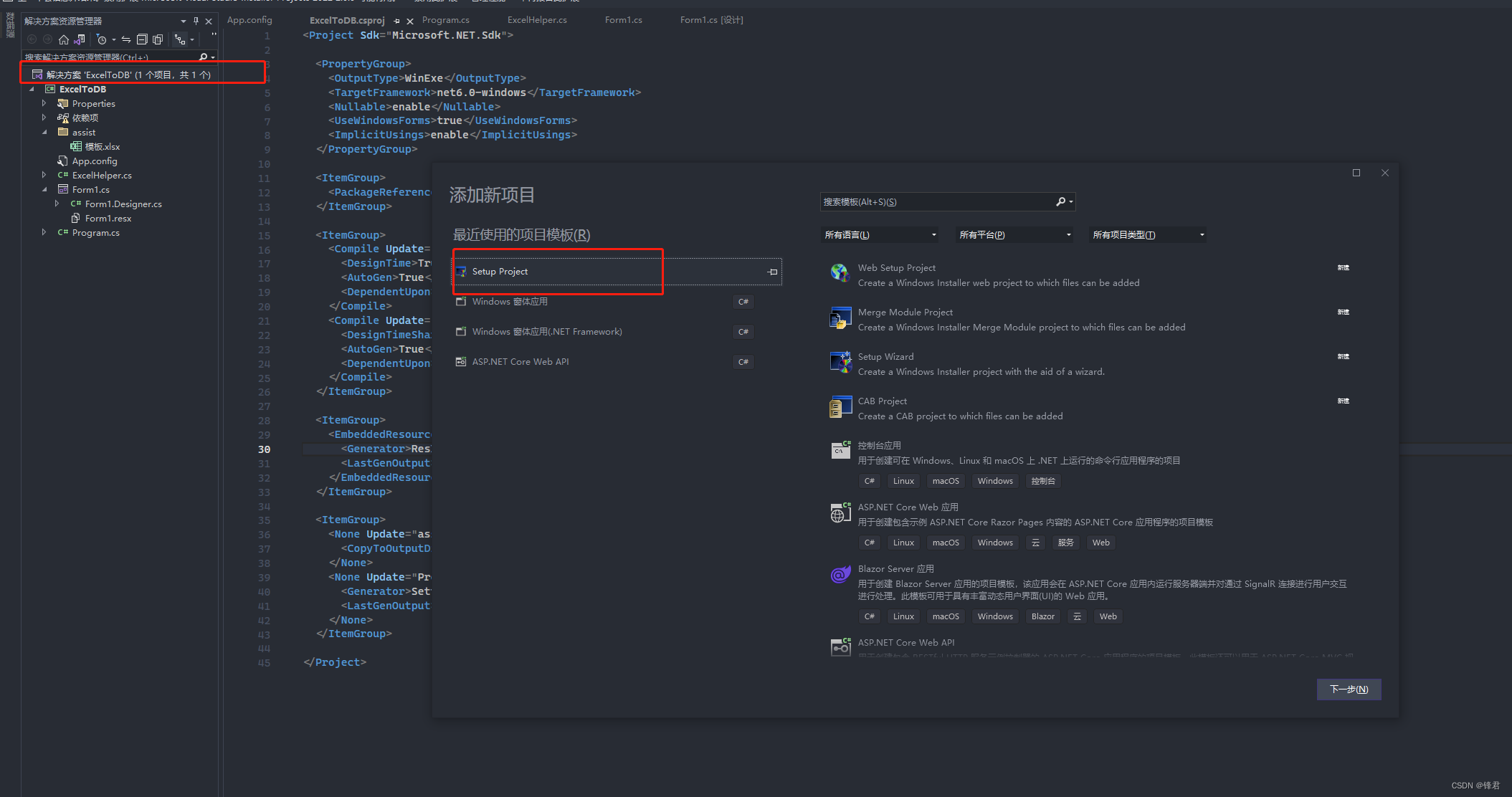Image resolution: width=1512 pixels, height=797 pixels.
Task: Switch to the Program.cs tab
Action: 446,20
